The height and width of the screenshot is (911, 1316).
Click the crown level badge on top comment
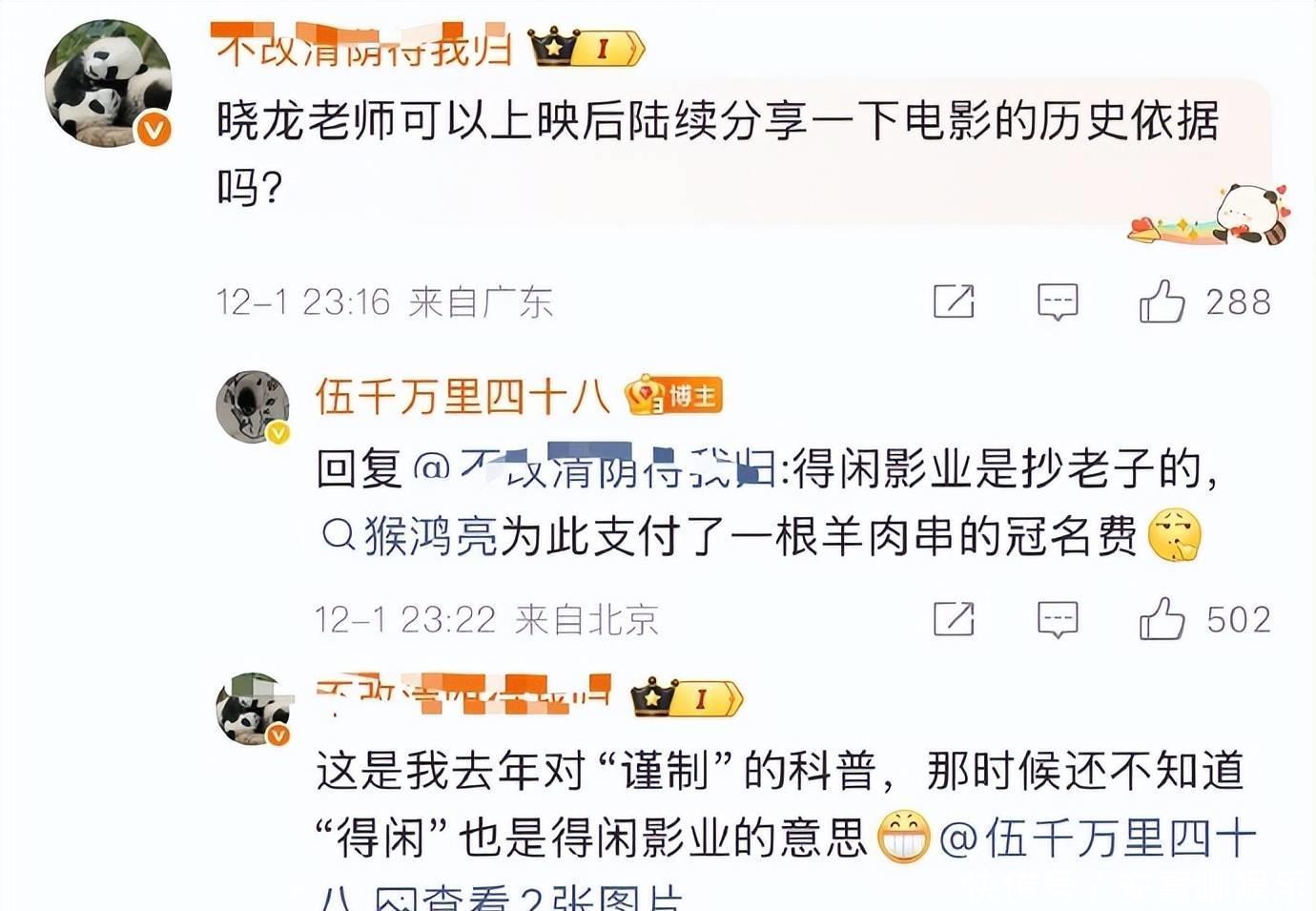coord(587,47)
